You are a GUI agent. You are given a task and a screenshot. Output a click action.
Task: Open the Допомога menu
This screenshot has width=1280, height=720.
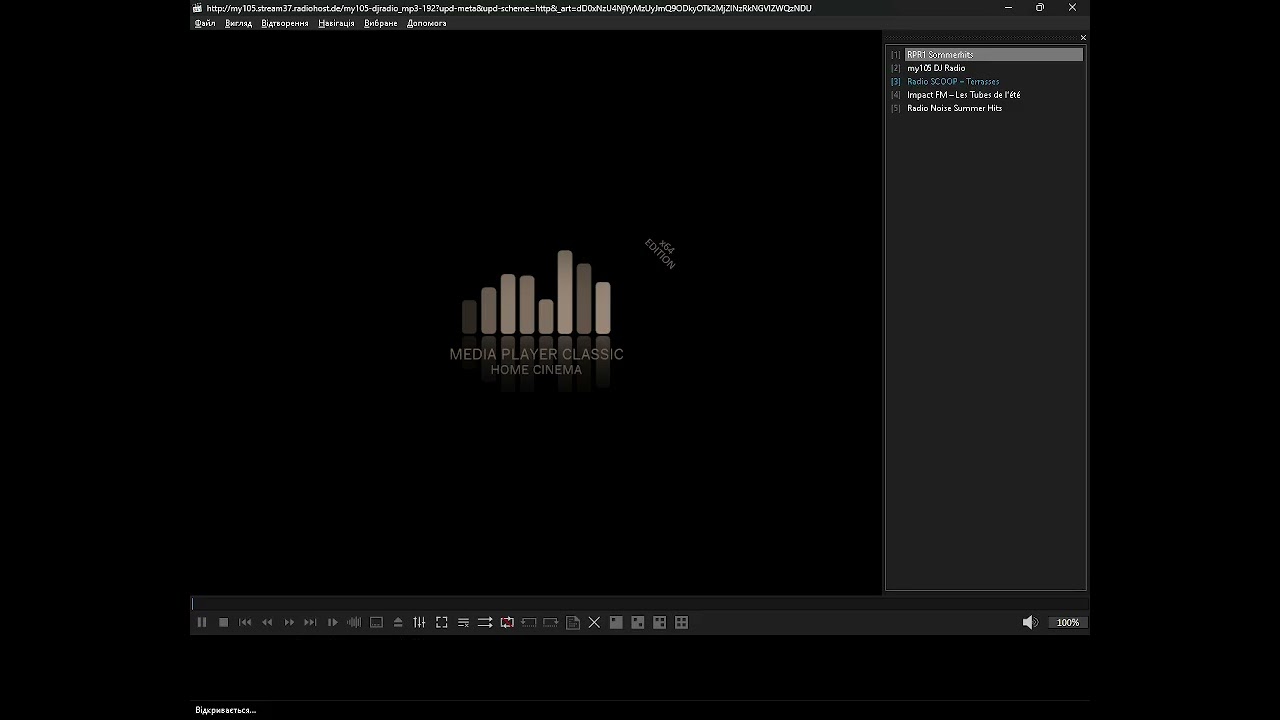[427, 23]
